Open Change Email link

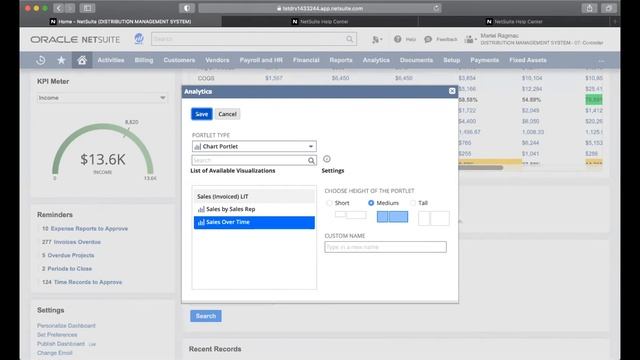coord(54,353)
